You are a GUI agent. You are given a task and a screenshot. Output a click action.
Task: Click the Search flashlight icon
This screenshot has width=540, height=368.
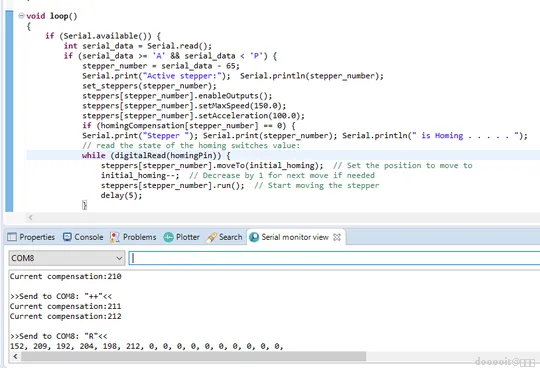(x=211, y=237)
